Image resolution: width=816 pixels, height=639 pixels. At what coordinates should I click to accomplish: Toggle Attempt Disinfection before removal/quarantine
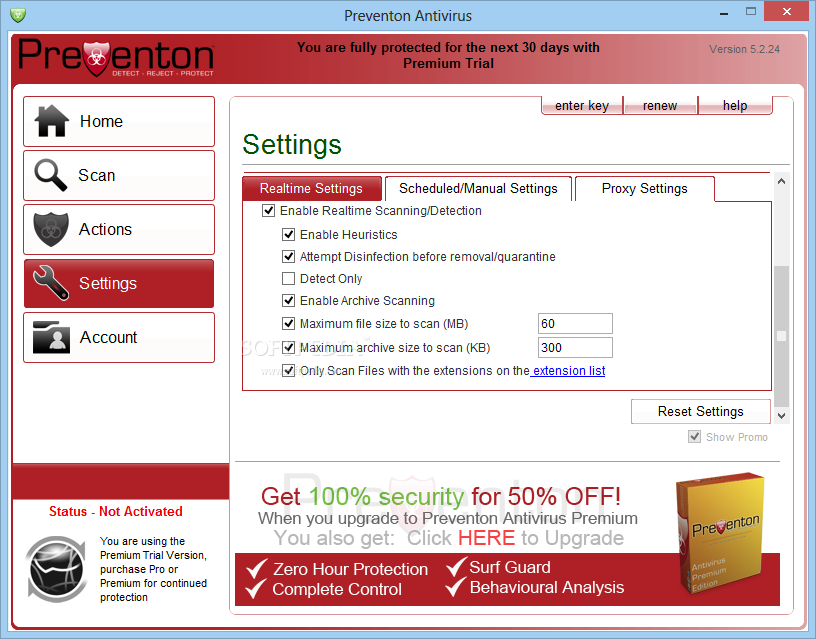[288, 257]
